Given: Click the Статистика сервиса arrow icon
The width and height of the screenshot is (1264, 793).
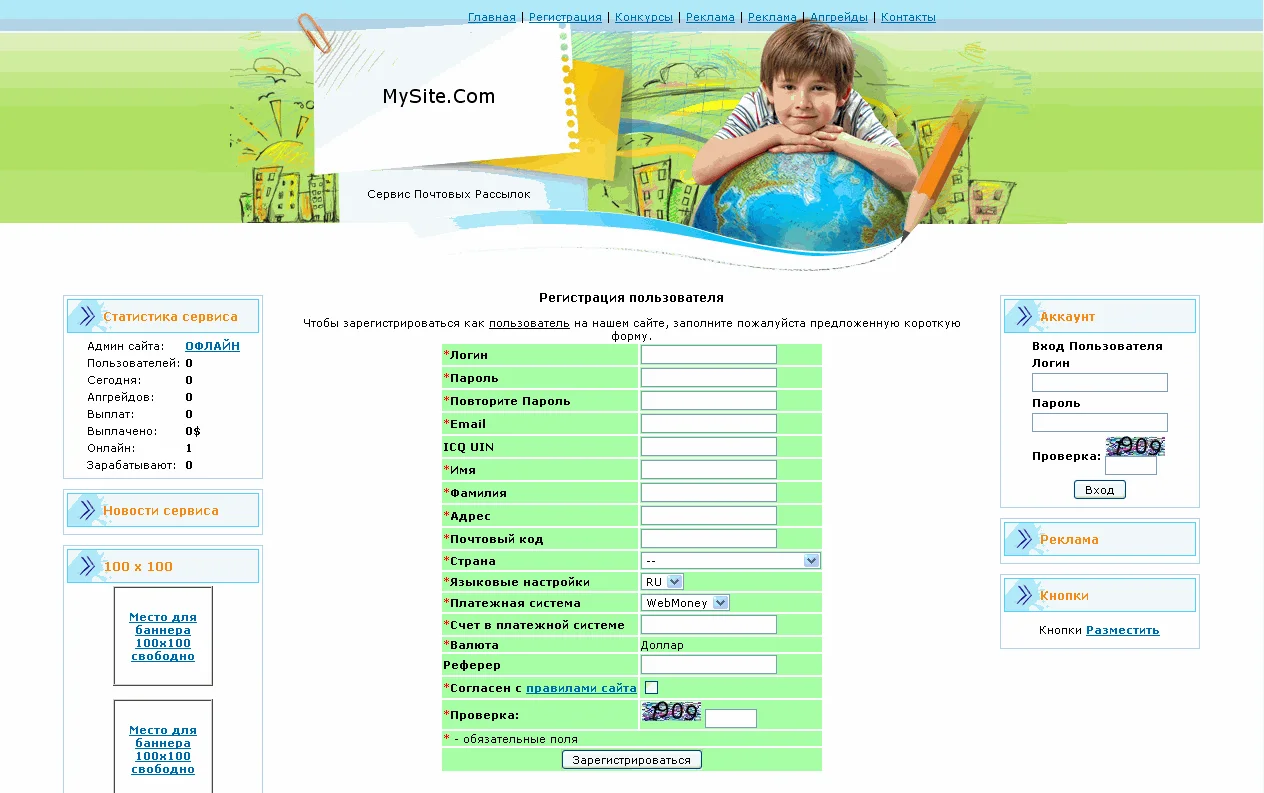Looking at the screenshot, I should pos(86,316).
